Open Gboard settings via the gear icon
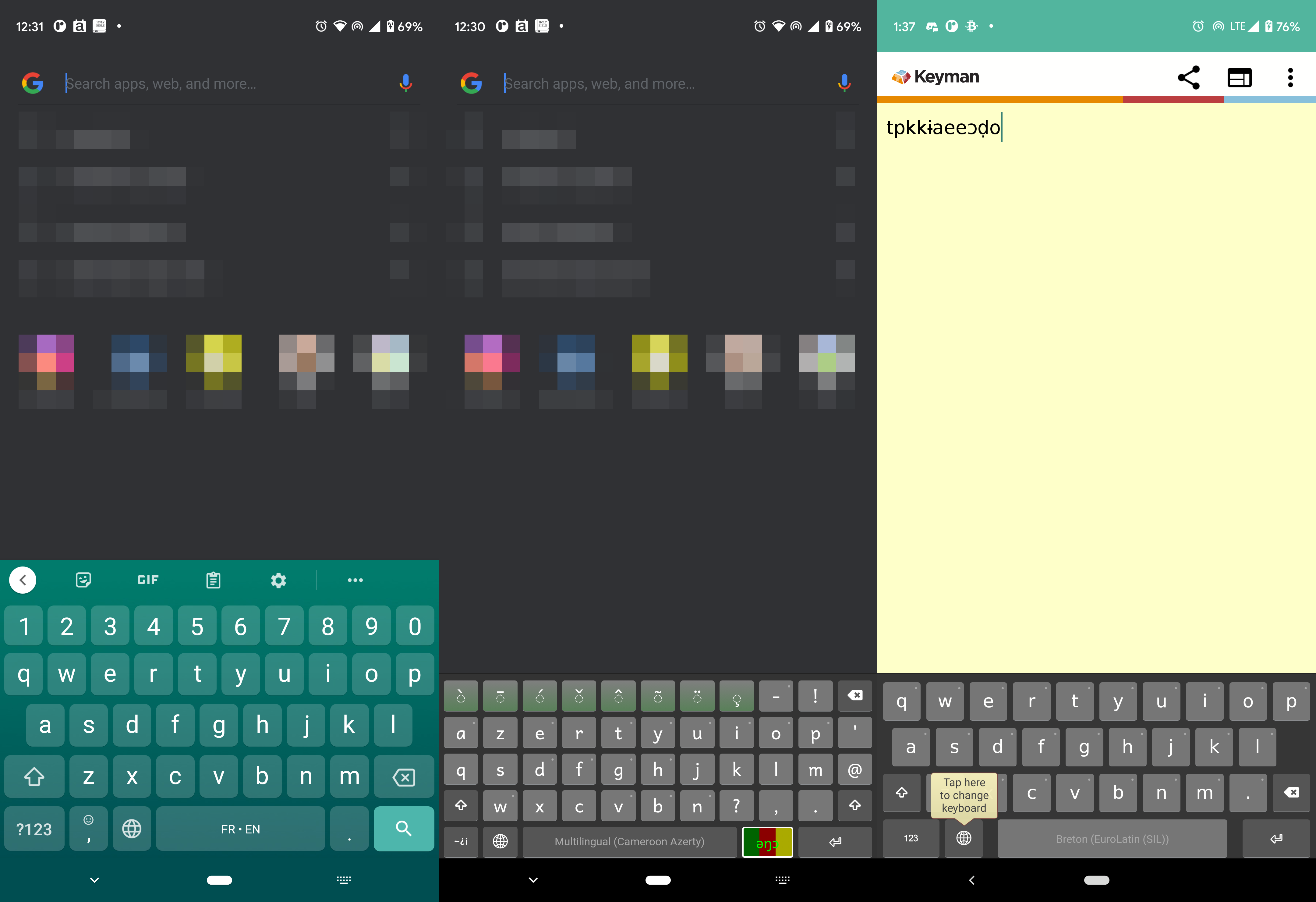Viewport: 1316px width, 902px height. click(x=278, y=580)
